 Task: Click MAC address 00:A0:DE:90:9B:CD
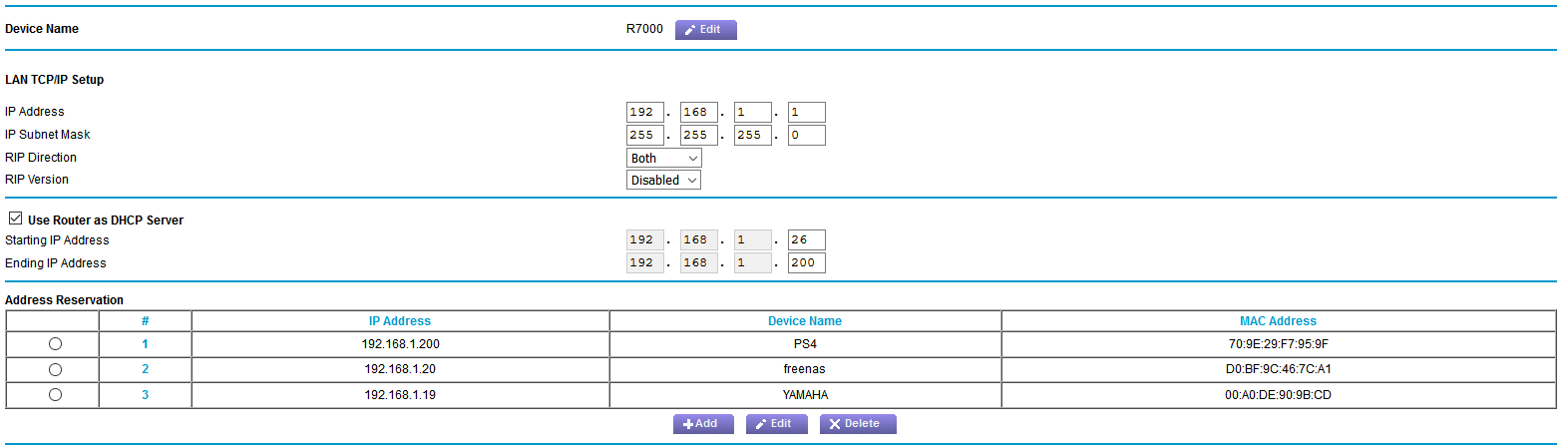tap(1278, 395)
